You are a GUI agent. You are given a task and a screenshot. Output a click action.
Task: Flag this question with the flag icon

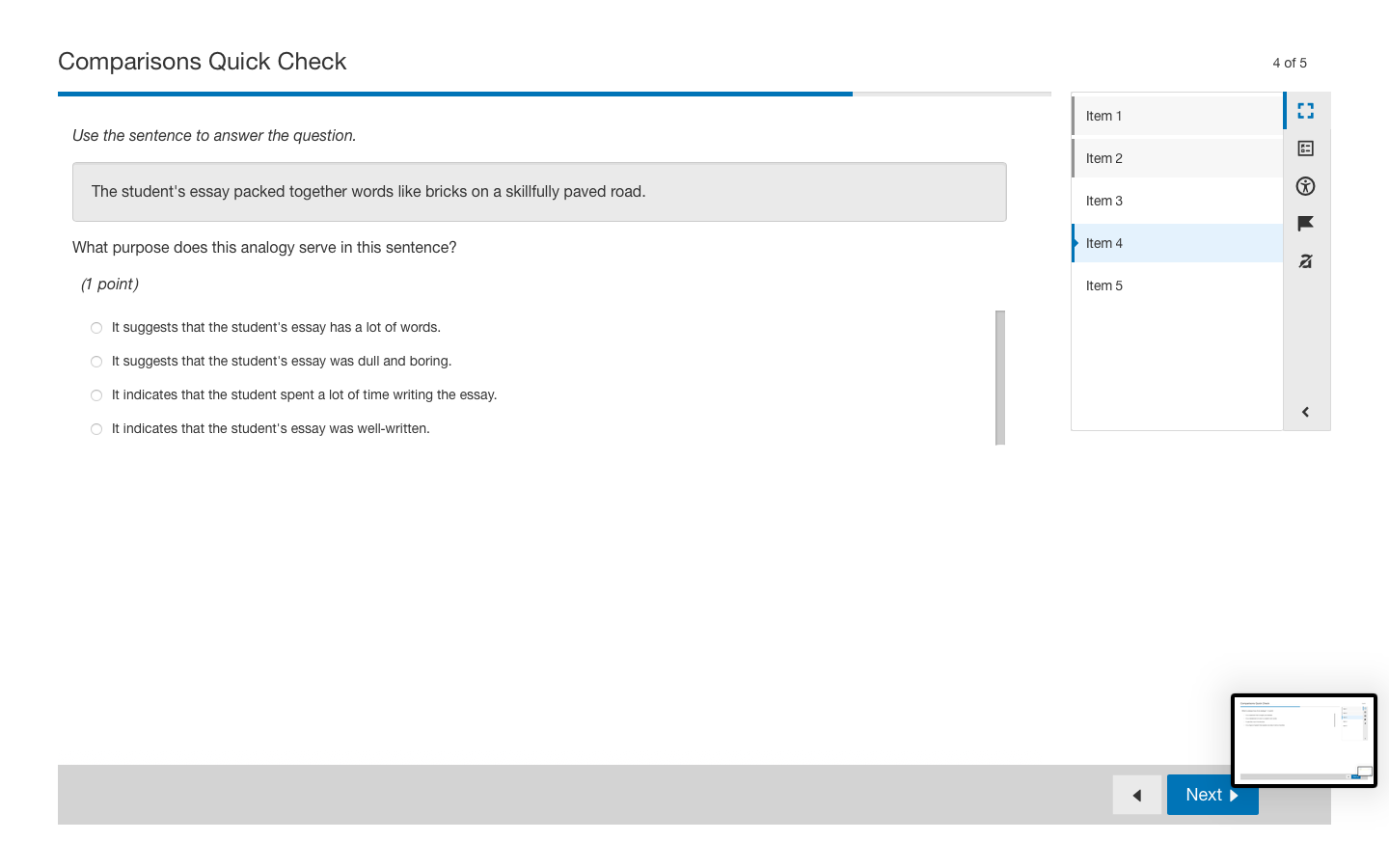[x=1305, y=224]
